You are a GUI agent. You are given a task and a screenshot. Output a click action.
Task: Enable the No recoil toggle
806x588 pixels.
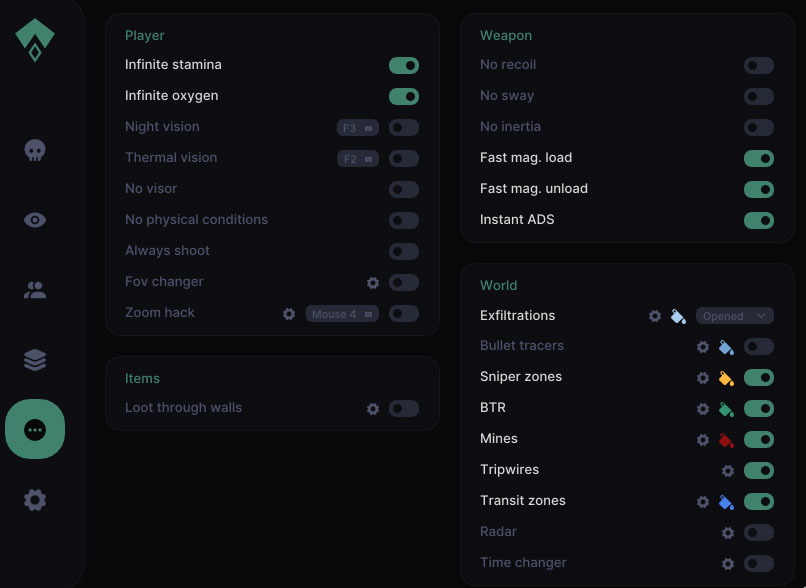759,66
